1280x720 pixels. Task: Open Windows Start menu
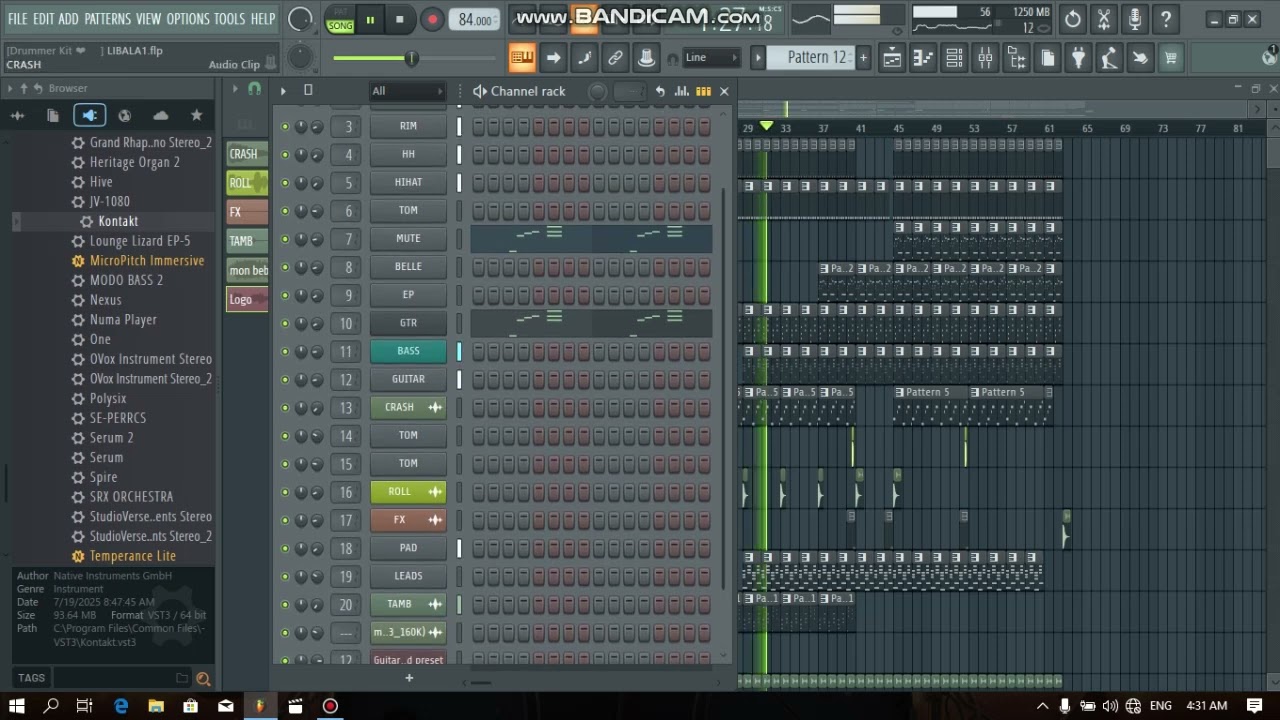(x=18, y=706)
